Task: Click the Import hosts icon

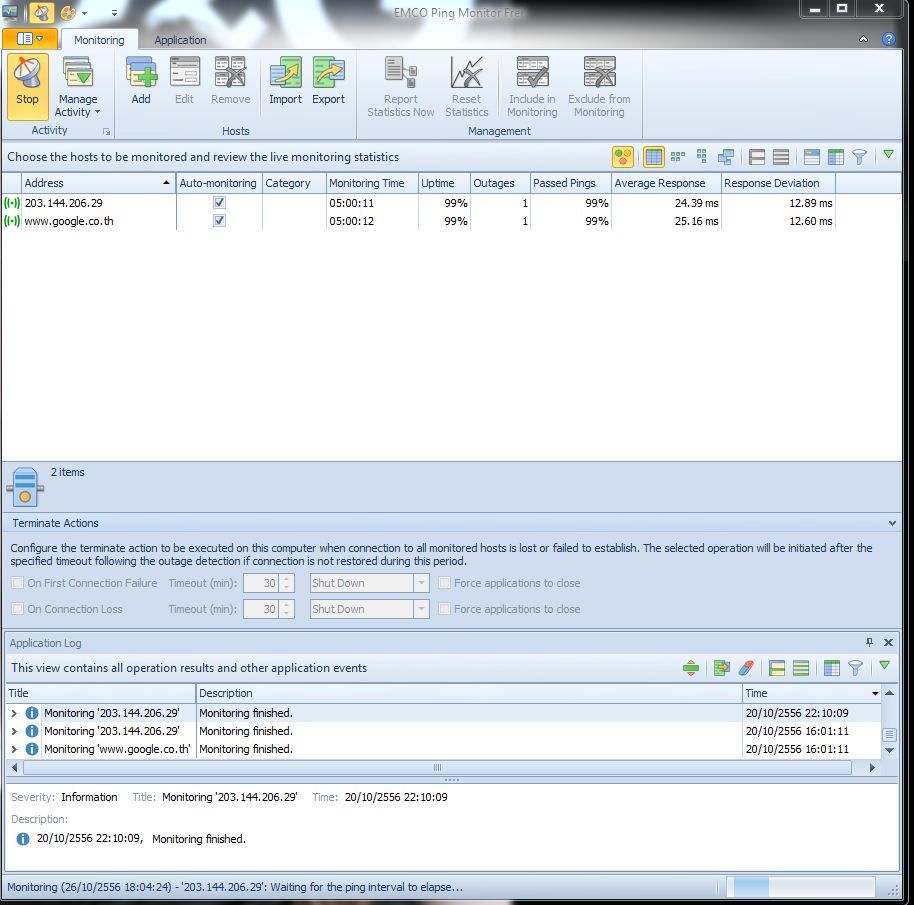Action: 285,81
